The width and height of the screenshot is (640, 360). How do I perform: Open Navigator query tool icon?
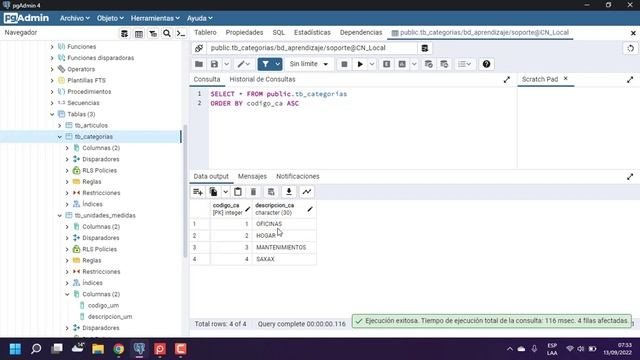pos(124,33)
